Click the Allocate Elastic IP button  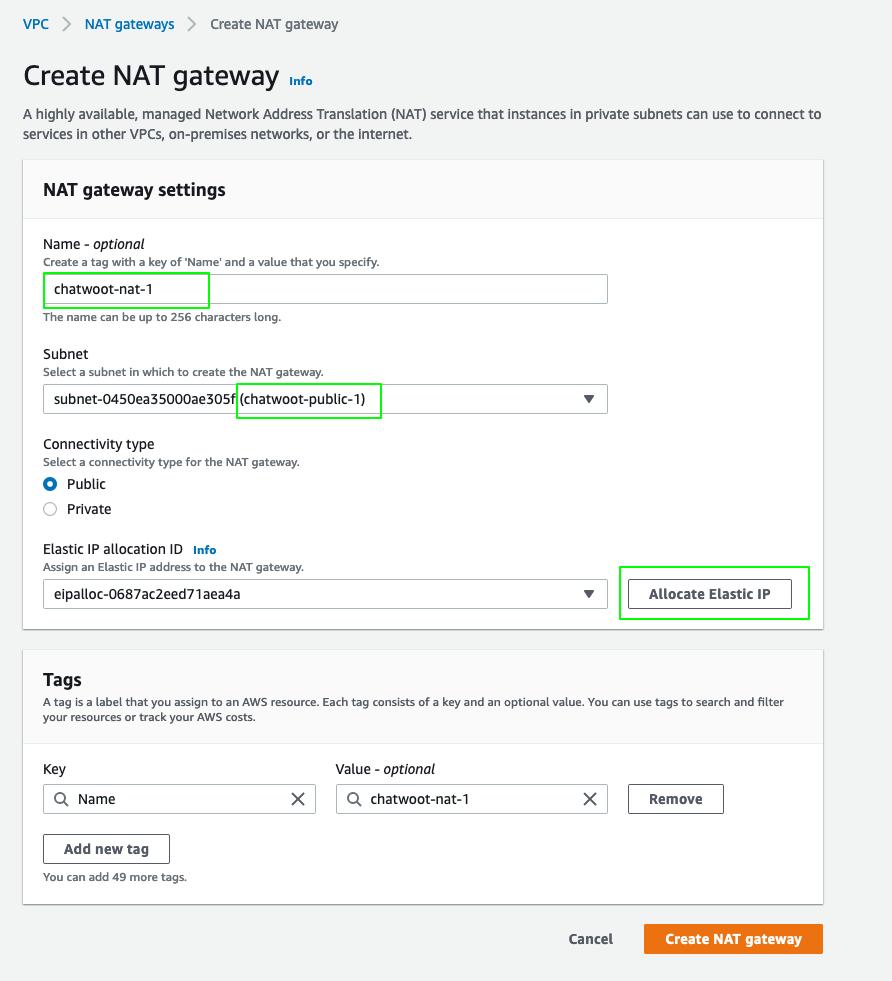coord(709,594)
